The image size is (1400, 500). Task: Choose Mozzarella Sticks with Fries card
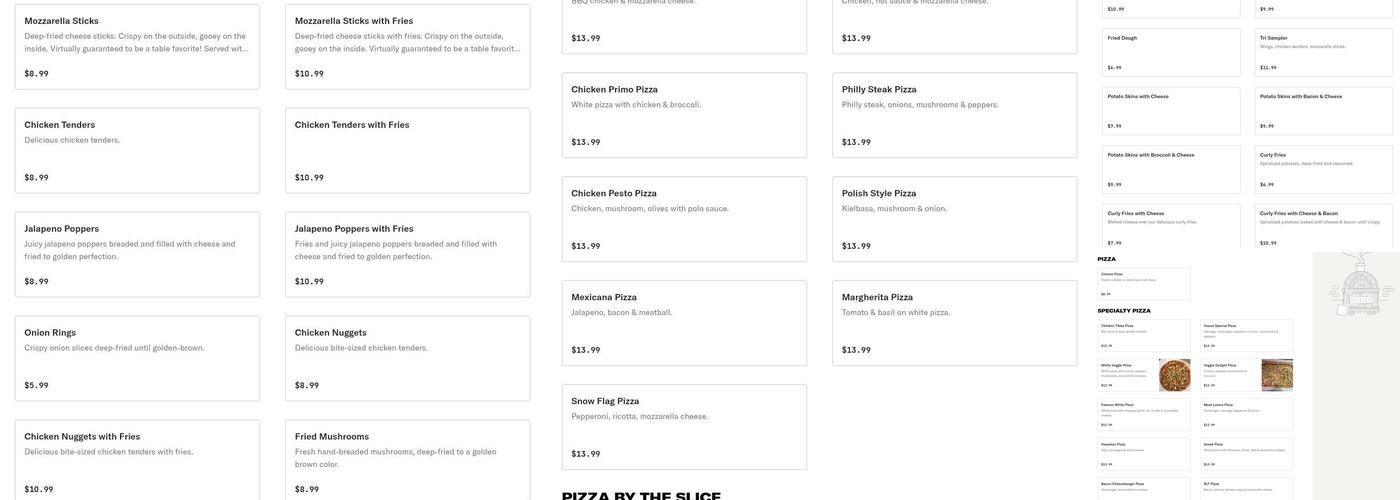(408, 47)
